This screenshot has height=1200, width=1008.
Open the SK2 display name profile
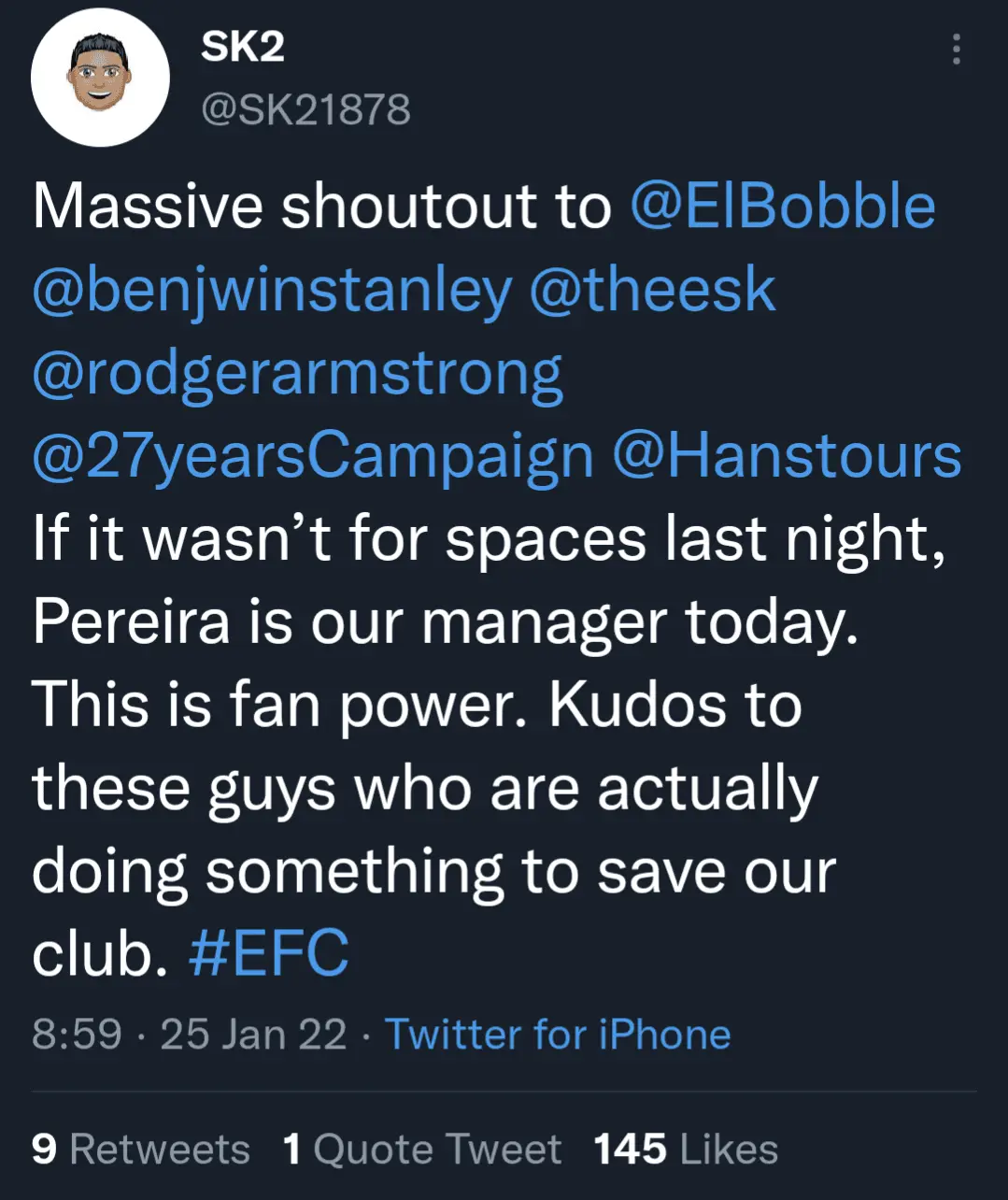pos(242,47)
